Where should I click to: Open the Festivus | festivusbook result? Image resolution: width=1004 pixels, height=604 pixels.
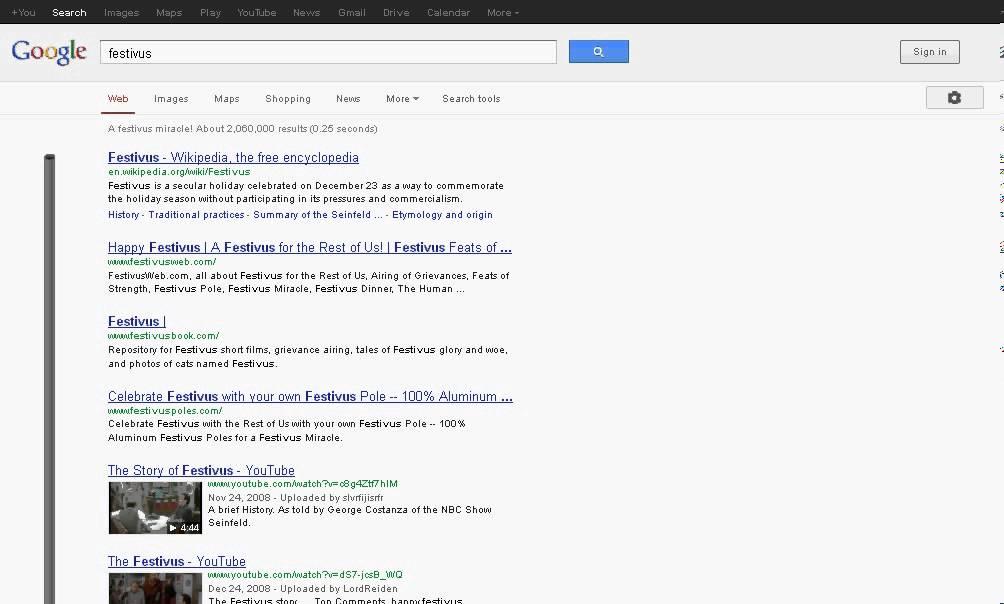136,322
